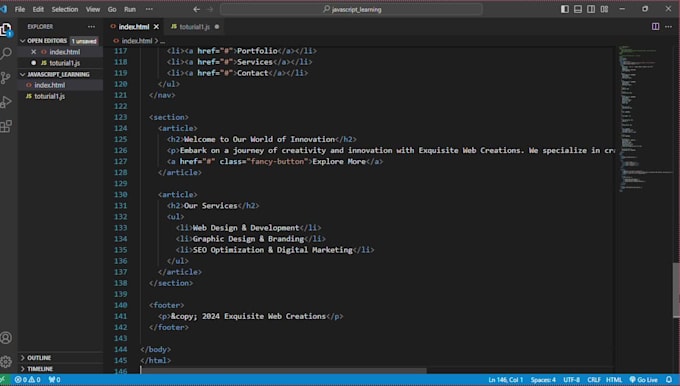The image size is (680, 386).
Task: Open editor More Actions ellipsis
Action: 668,26
